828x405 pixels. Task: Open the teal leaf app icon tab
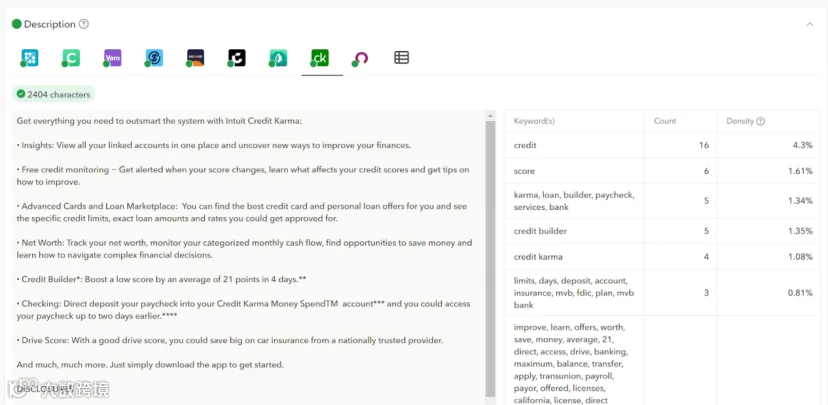pyautogui.click(x=278, y=58)
